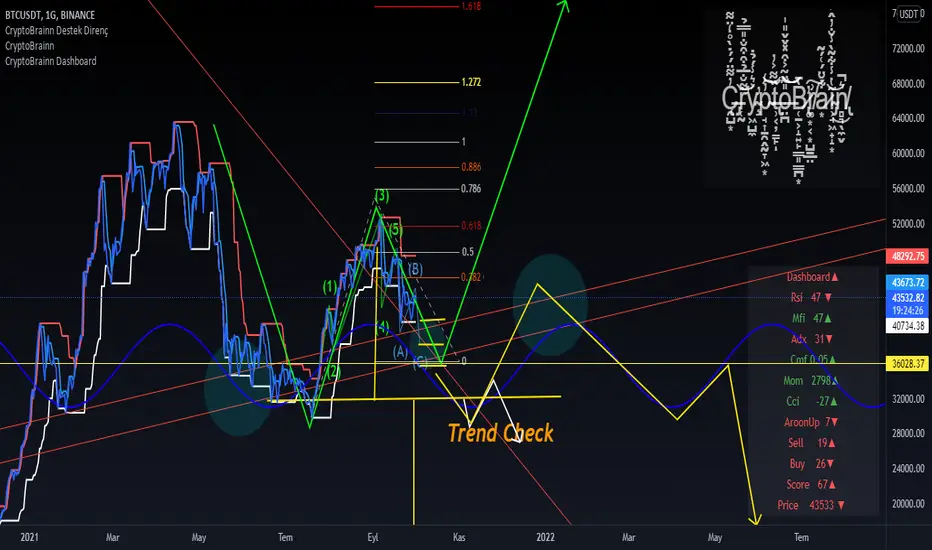Select the Adx 31 dashboard row
The height and width of the screenshot is (550, 932).
coord(812,339)
